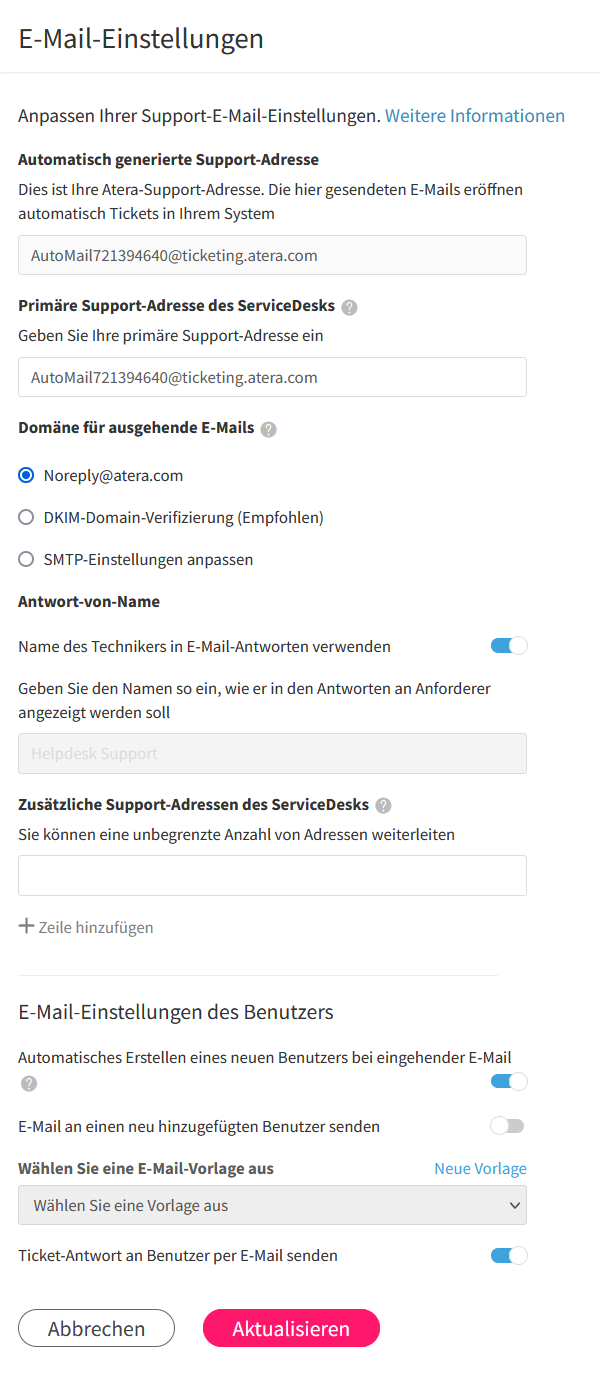Toggle Automatisches Erstellen eines neuen Benutzers switch
The image size is (600, 1383).
click(509, 1081)
